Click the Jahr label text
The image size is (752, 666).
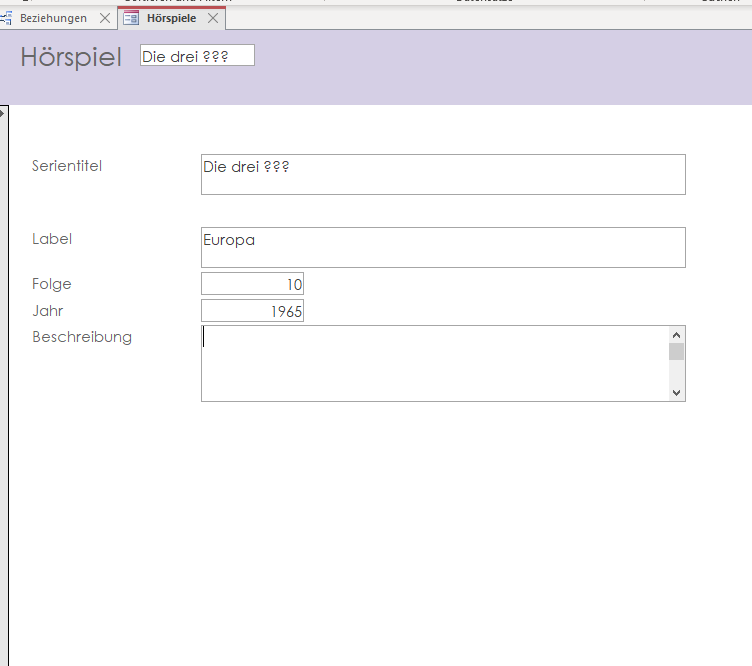(47, 311)
